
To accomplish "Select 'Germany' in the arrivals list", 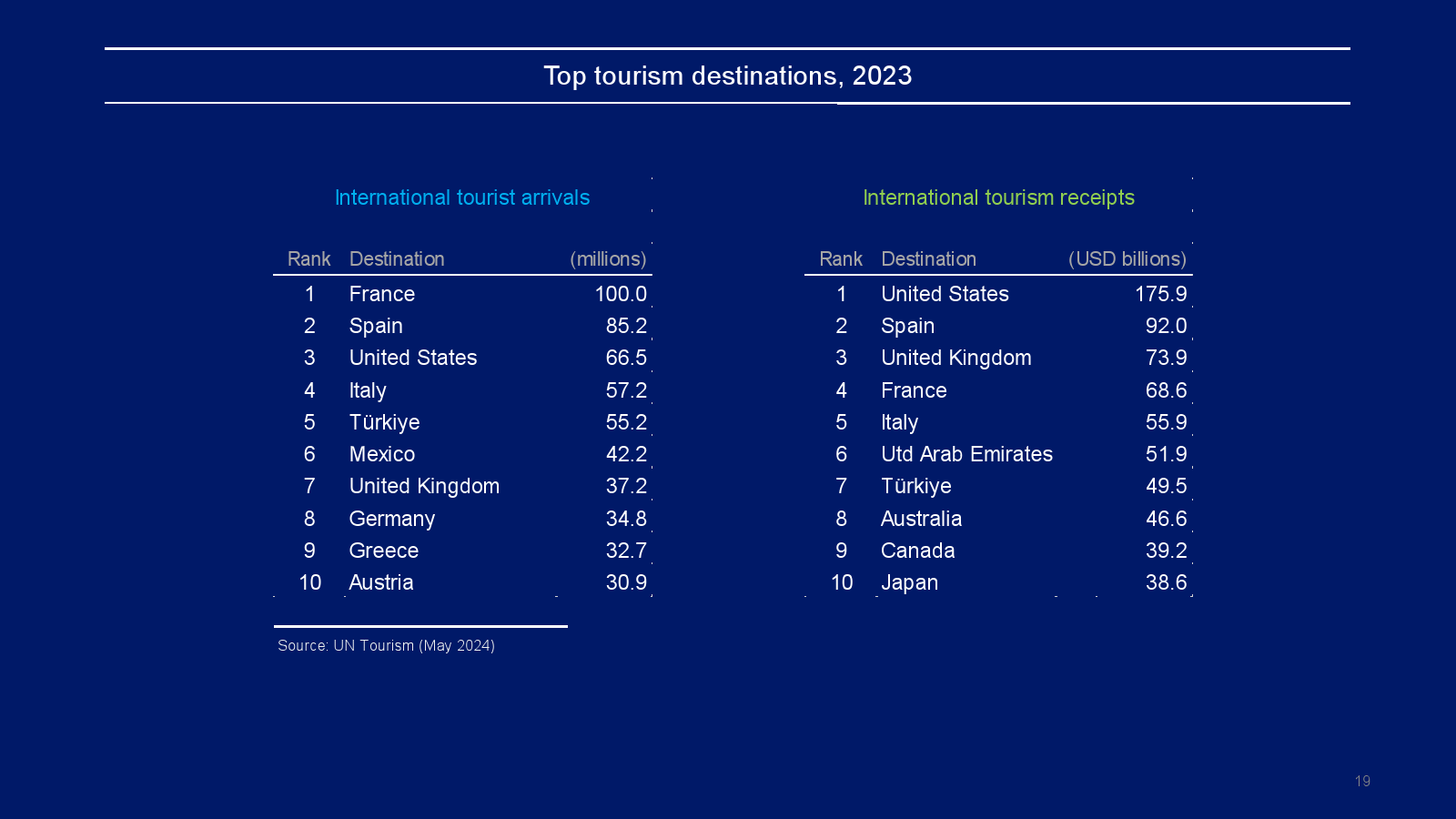I will (x=392, y=519).
